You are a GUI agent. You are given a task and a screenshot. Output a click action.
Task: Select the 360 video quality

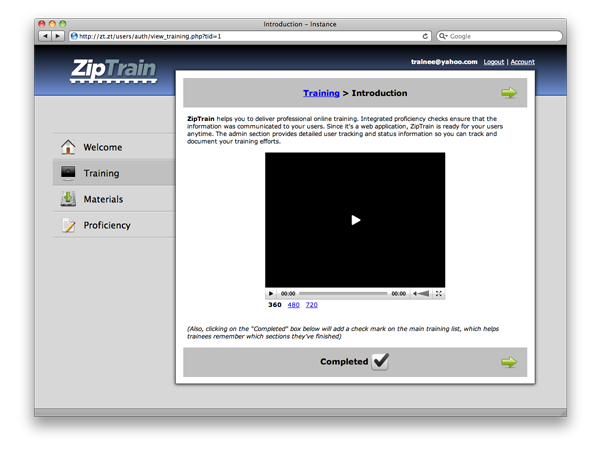[x=275, y=305]
